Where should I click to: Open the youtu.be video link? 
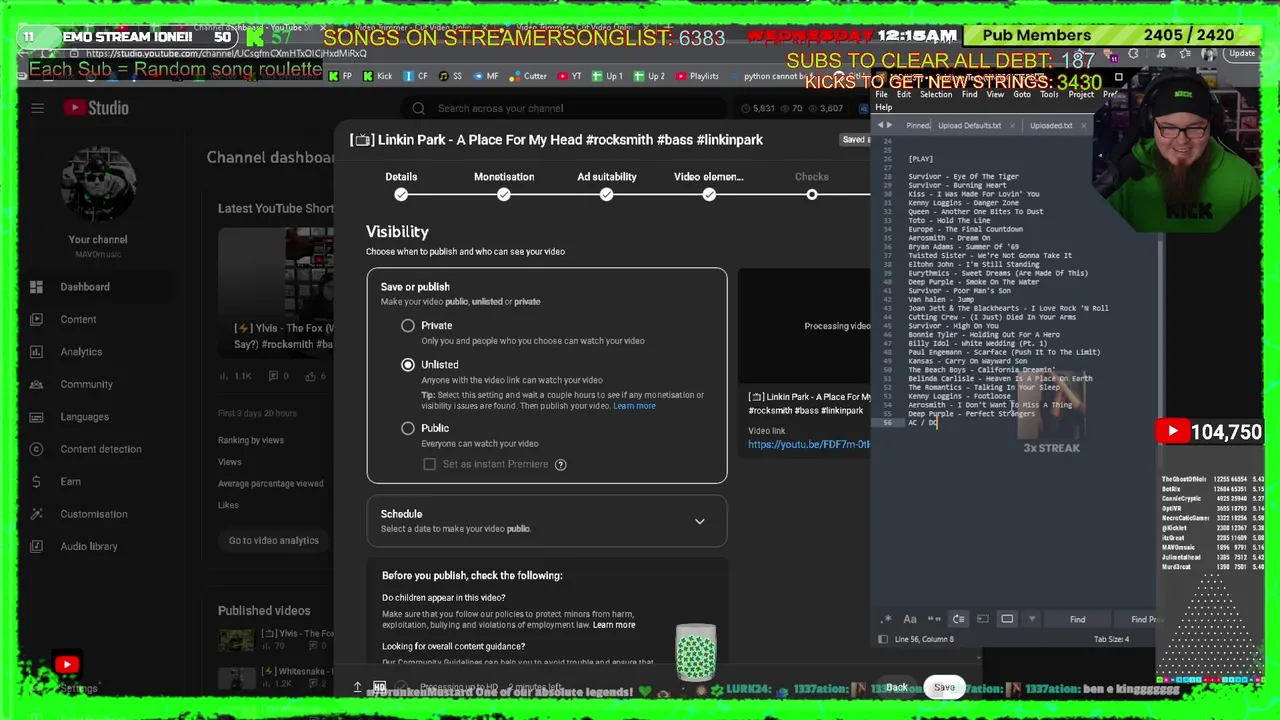809,444
